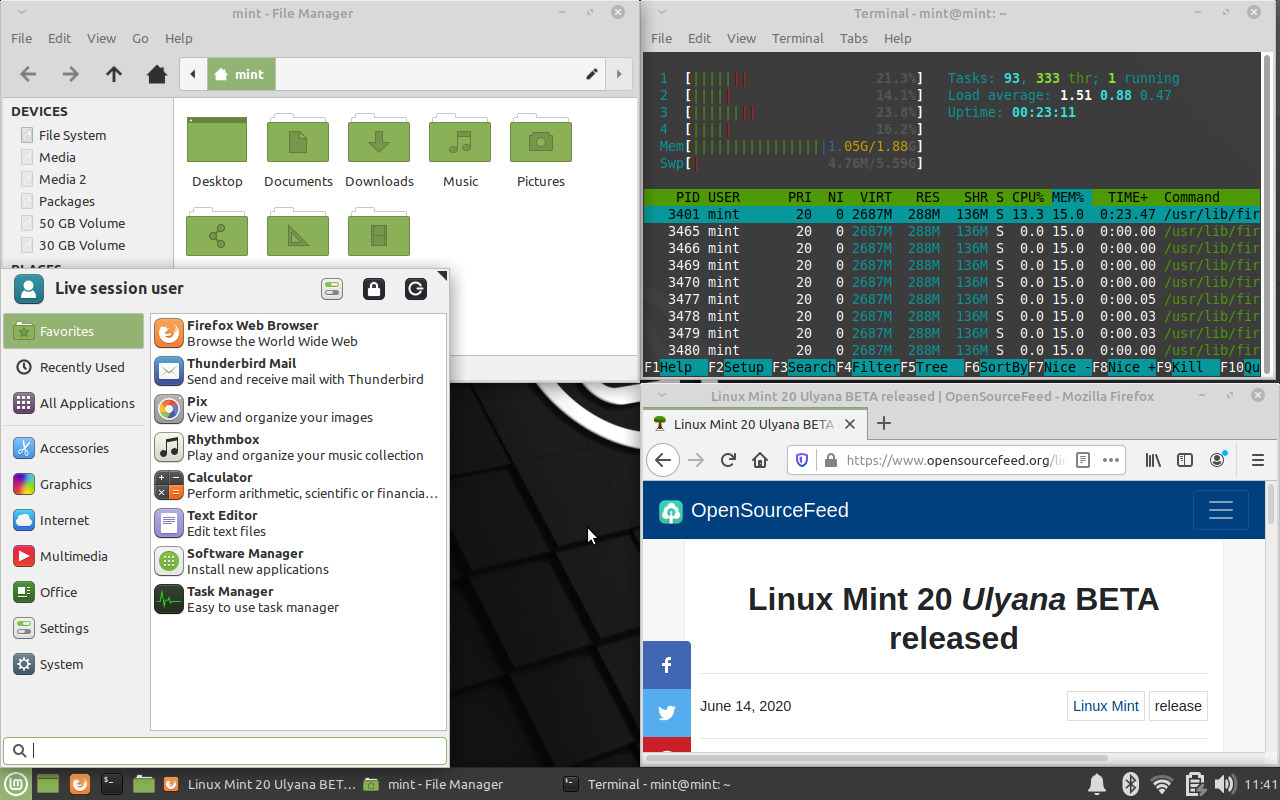The height and width of the screenshot is (800, 1280).
Task: Open volume control in system tray
Action: tap(1224, 784)
